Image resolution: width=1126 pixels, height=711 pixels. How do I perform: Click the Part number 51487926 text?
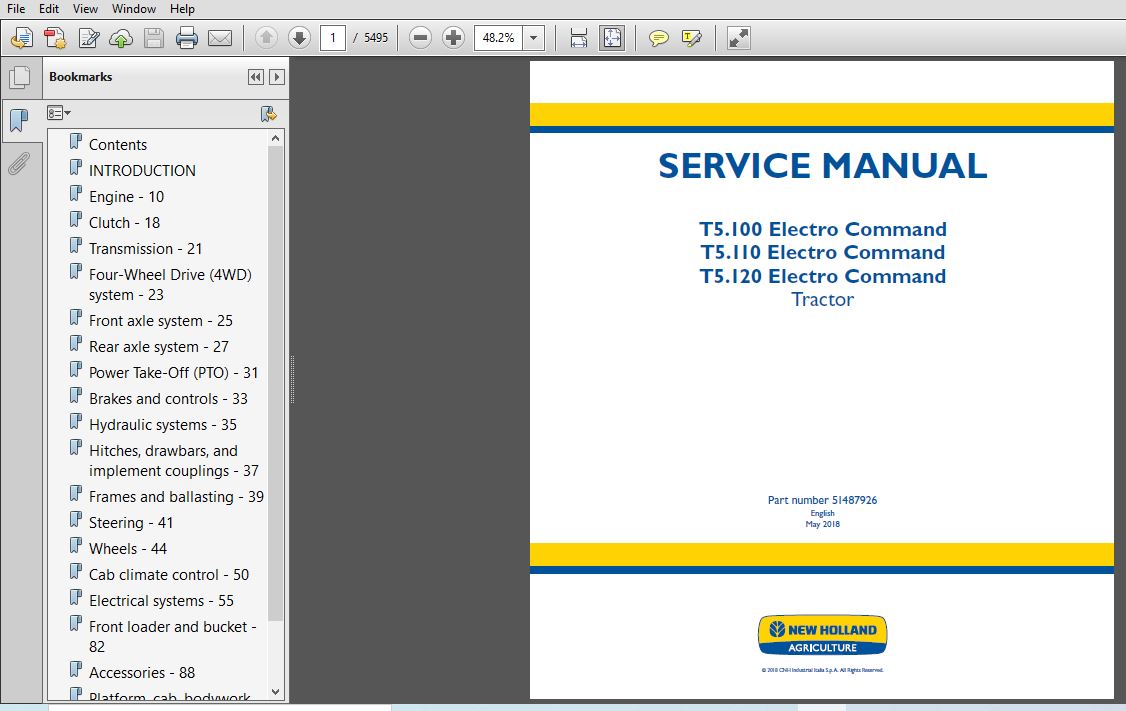point(822,500)
